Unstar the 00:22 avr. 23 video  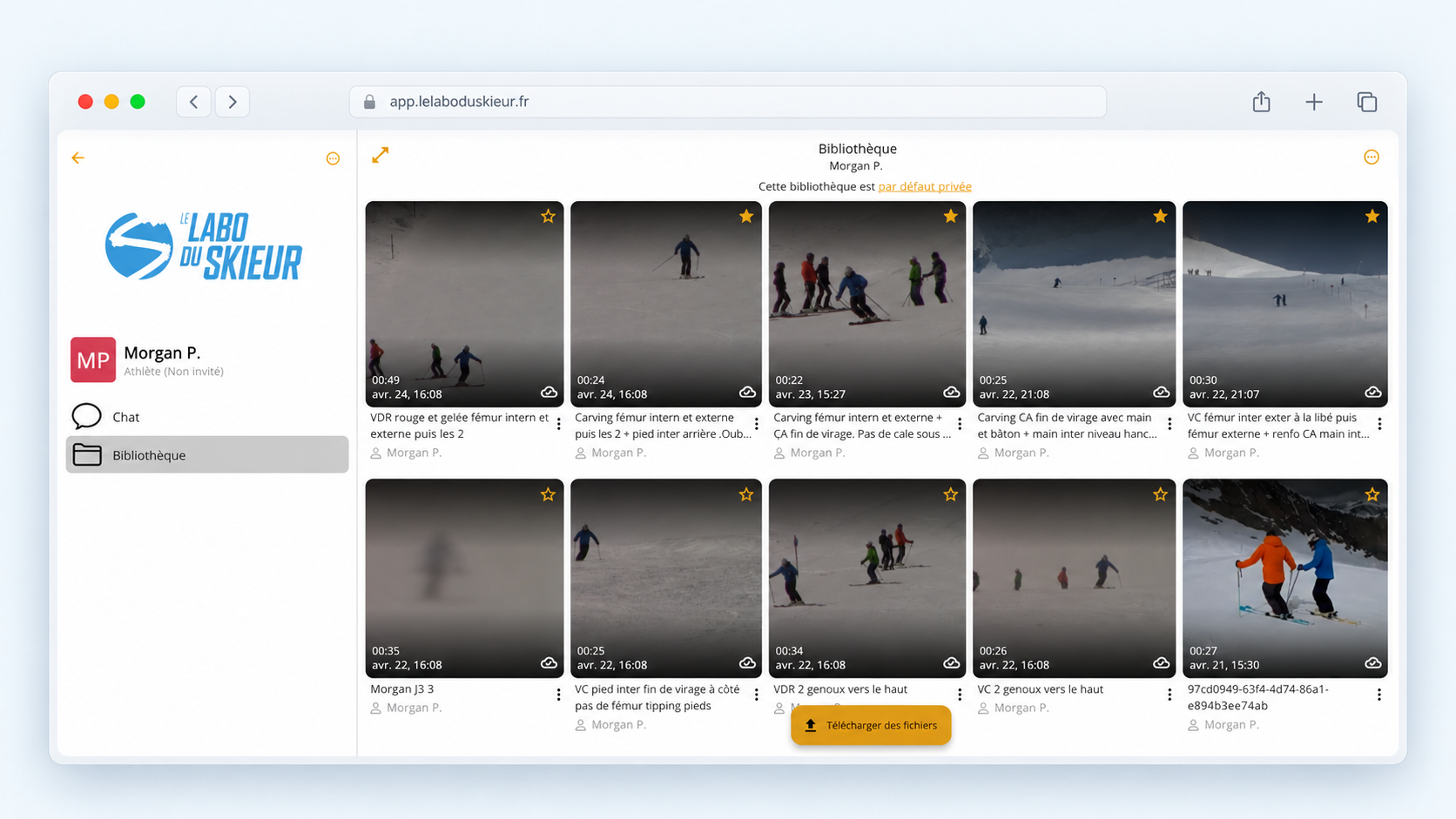point(950,216)
